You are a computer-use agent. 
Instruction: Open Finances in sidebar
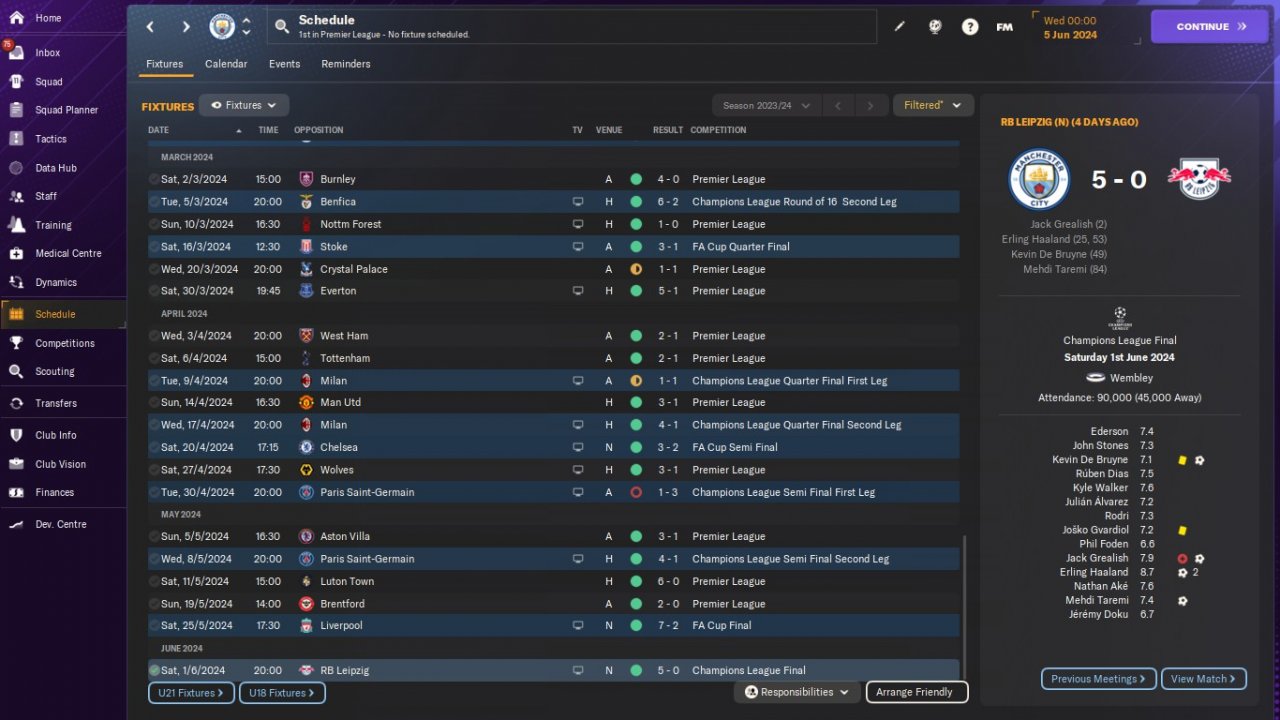coord(54,492)
